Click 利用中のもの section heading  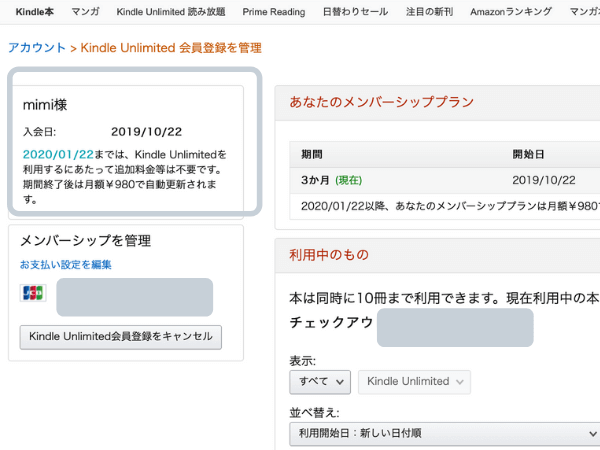[329, 255]
